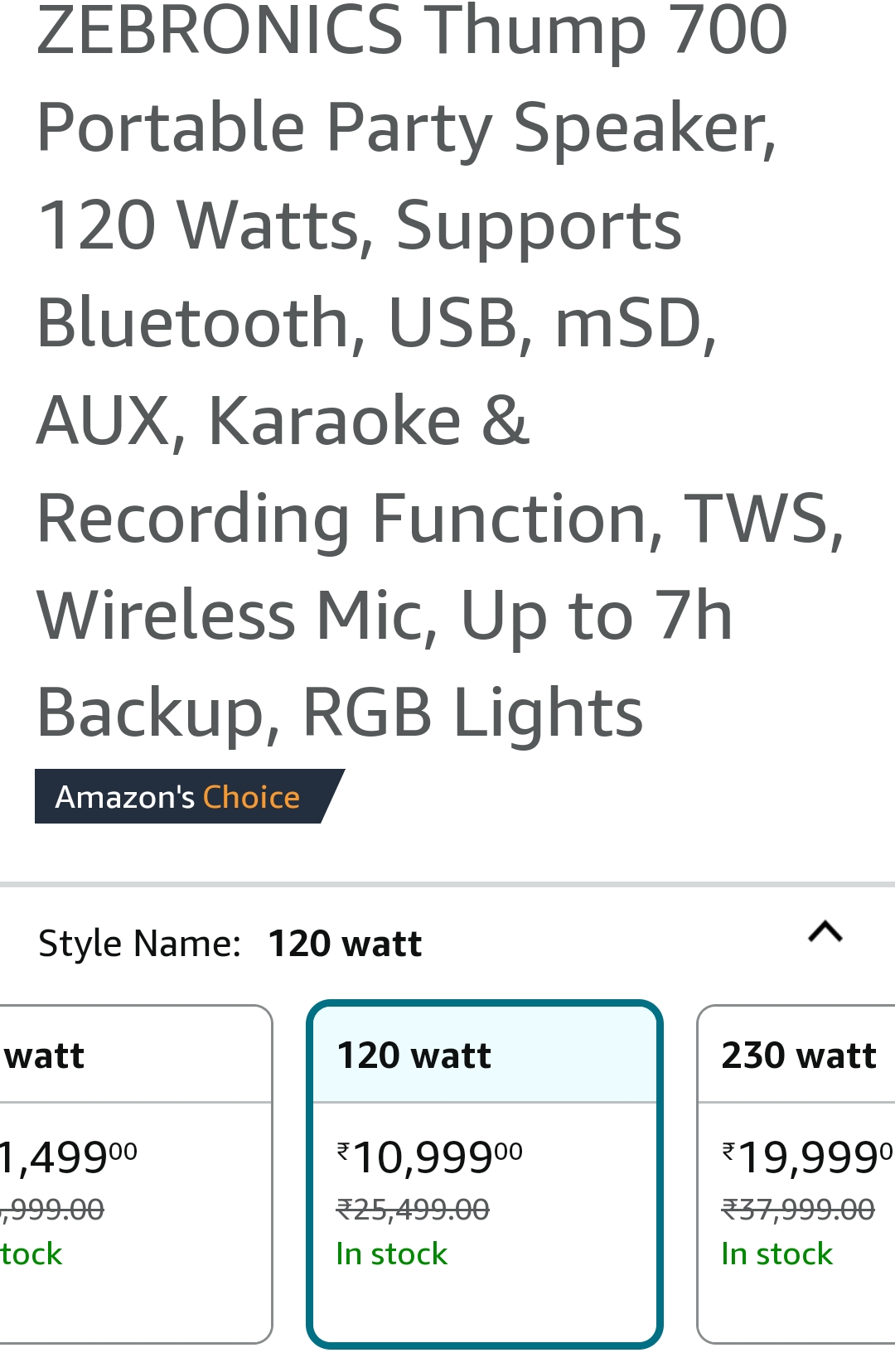This screenshot has width=895, height=1372.
Task: Tap the rupee symbol beside 10,999
Action: tap(343, 1149)
